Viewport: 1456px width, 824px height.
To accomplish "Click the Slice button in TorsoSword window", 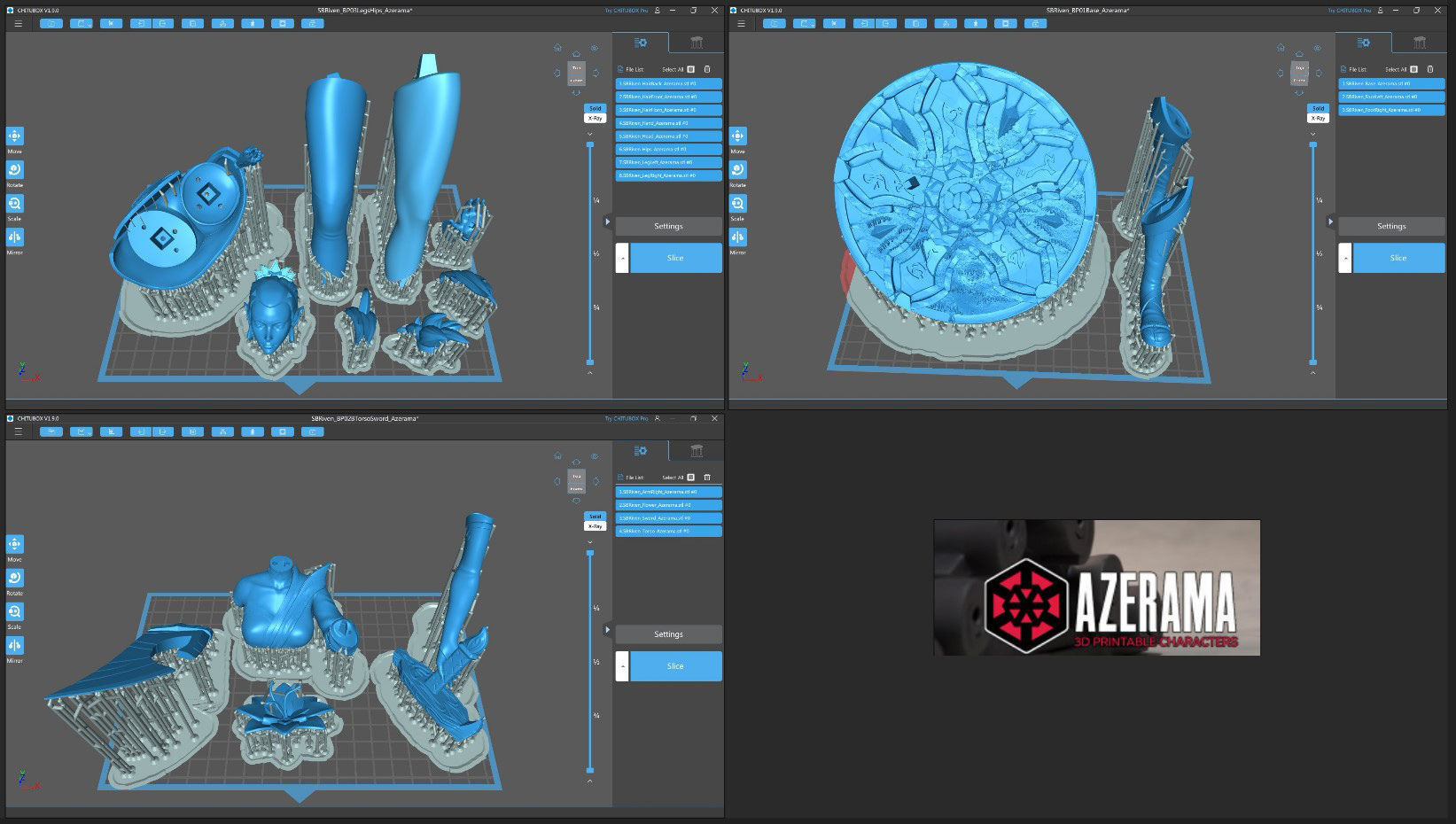I will pos(675,666).
